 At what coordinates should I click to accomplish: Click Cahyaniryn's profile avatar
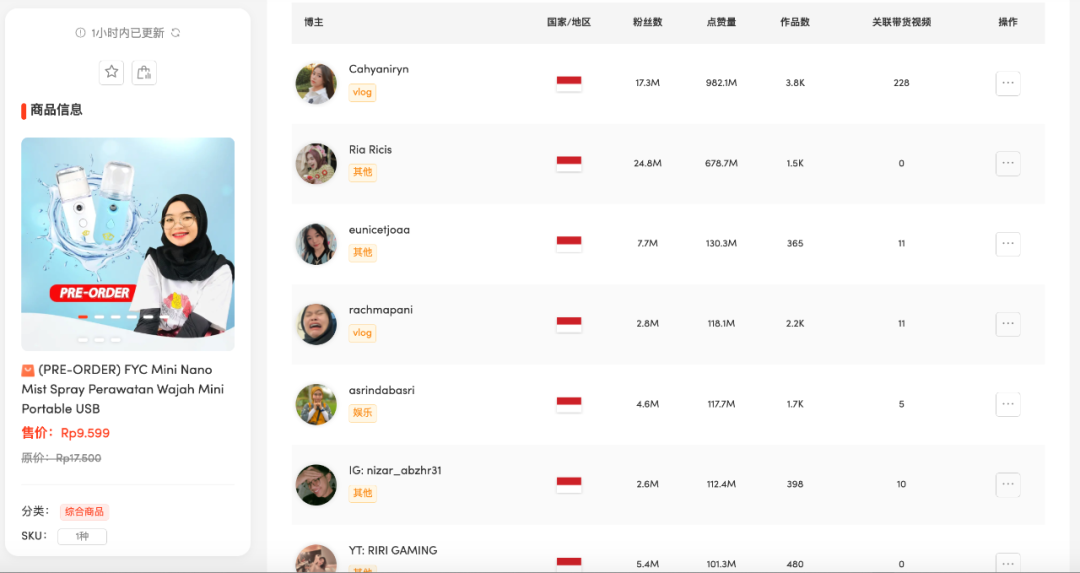coord(316,83)
